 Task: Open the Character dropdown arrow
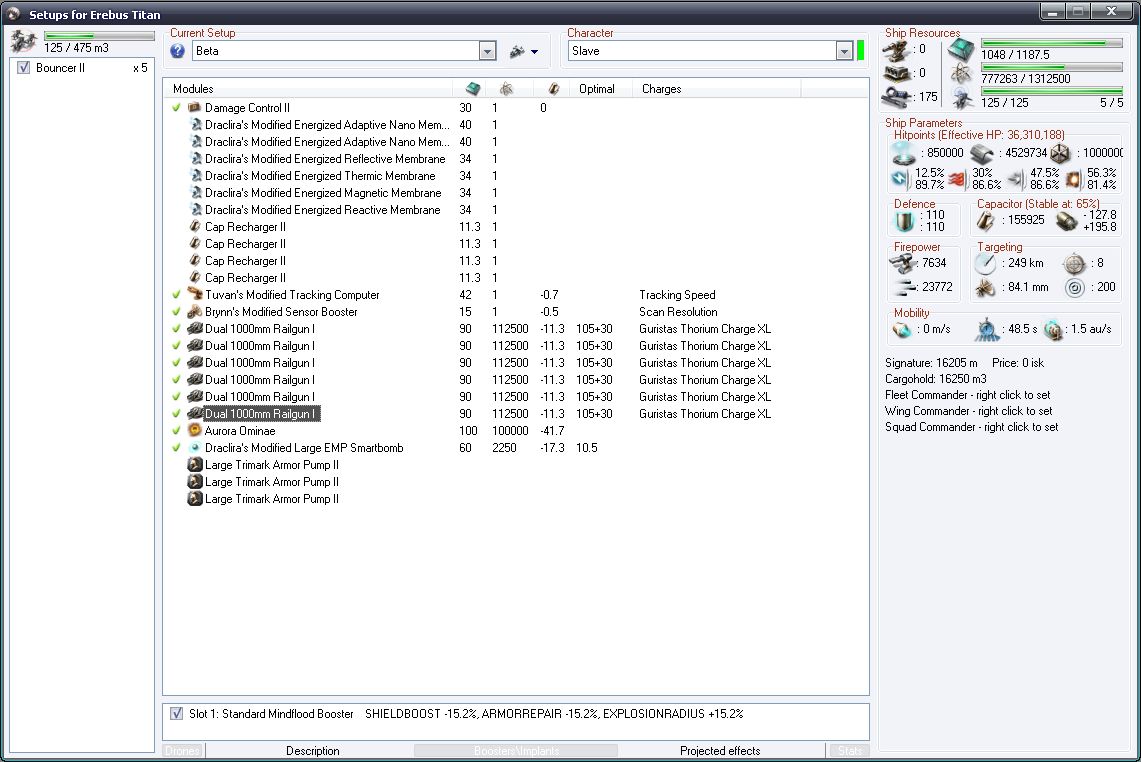pyautogui.click(x=844, y=51)
